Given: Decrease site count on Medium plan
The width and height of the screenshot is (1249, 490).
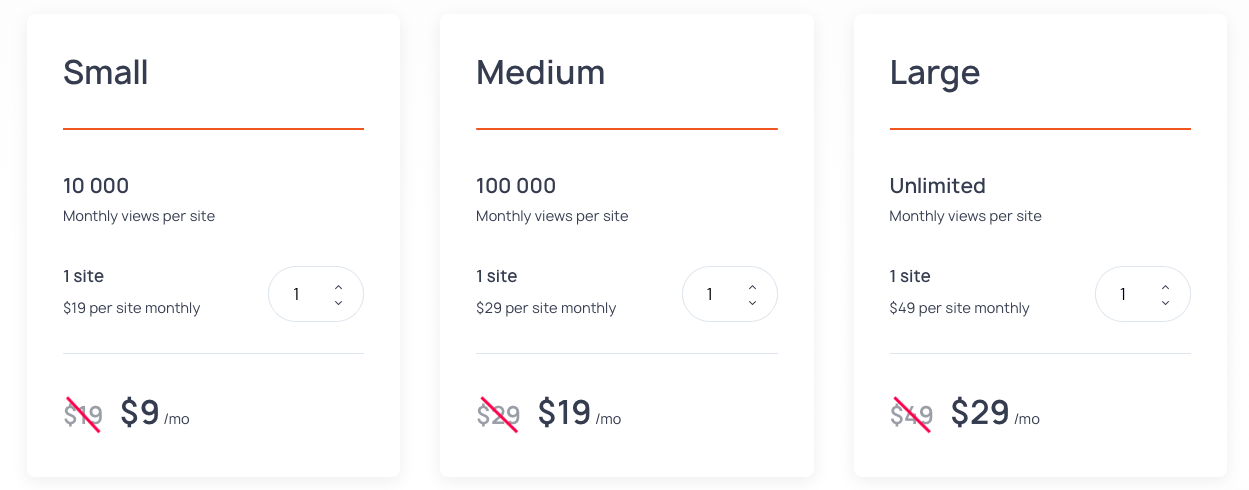Looking at the screenshot, I should [752, 302].
